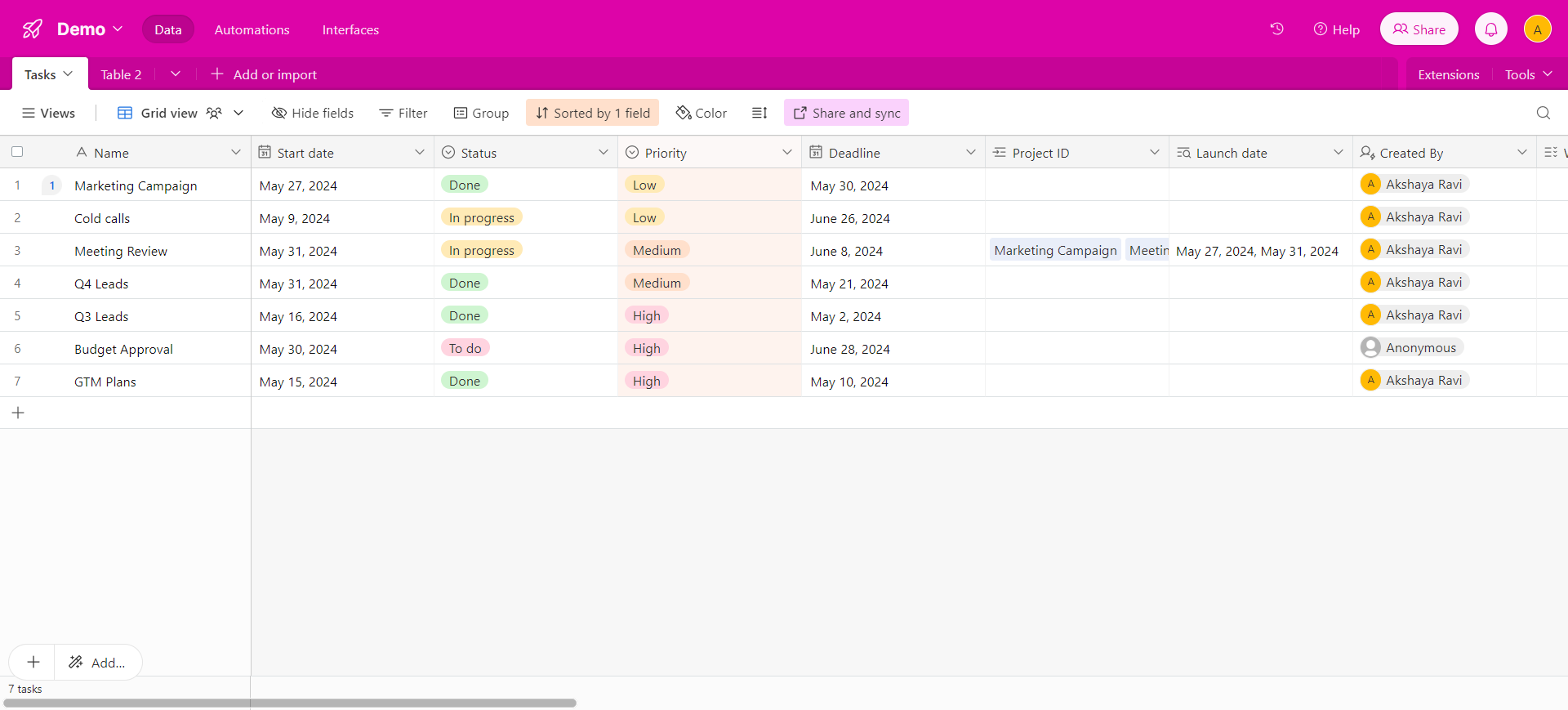This screenshot has height=710, width=1568.
Task: Open the Extensions panel
Action: click(x=1449, y=74)
